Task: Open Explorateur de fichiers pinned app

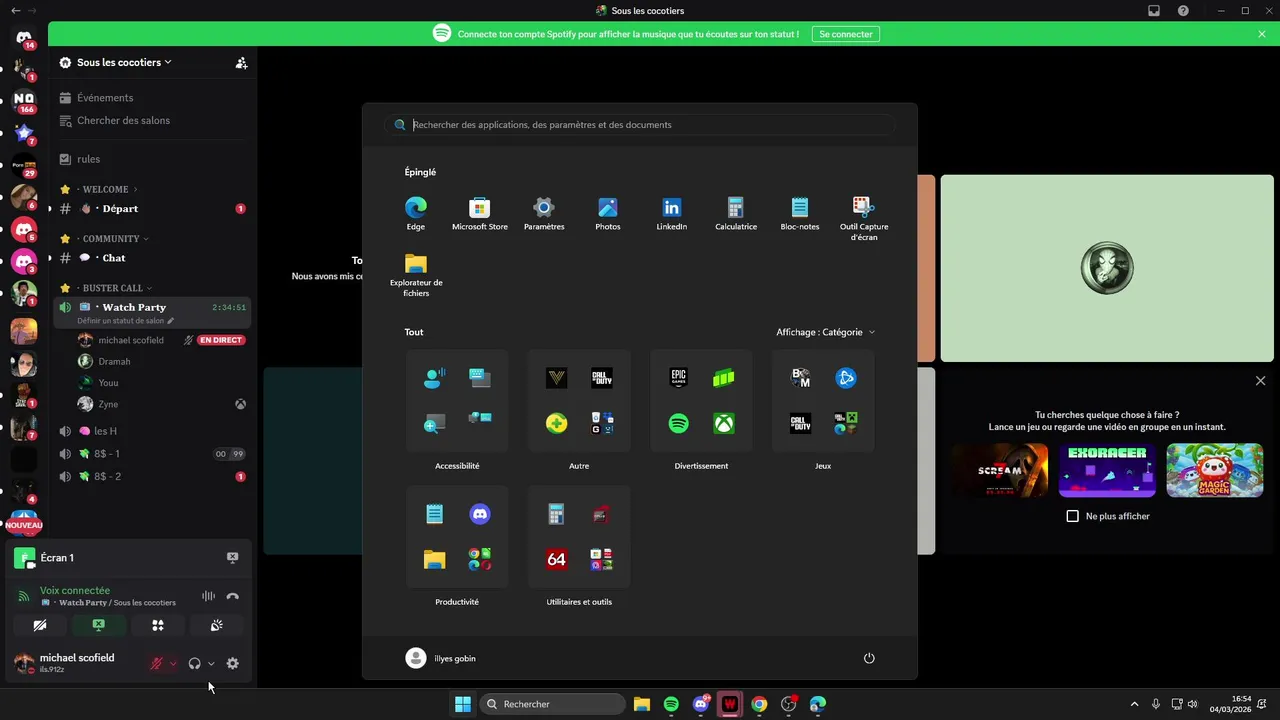Action: [416, 275]
